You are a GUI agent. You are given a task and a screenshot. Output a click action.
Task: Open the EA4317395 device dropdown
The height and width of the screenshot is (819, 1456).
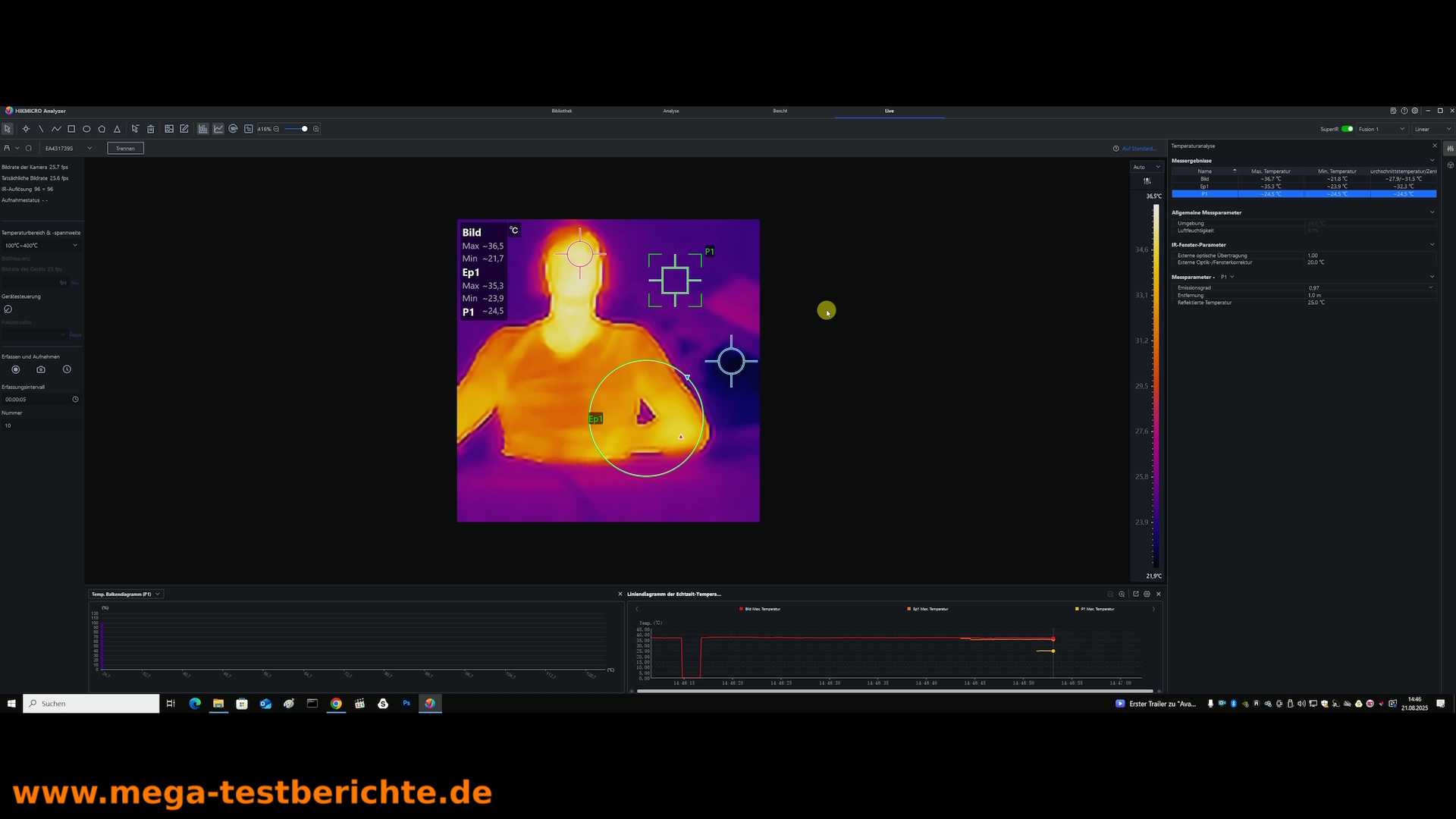[x=68, y=149]
